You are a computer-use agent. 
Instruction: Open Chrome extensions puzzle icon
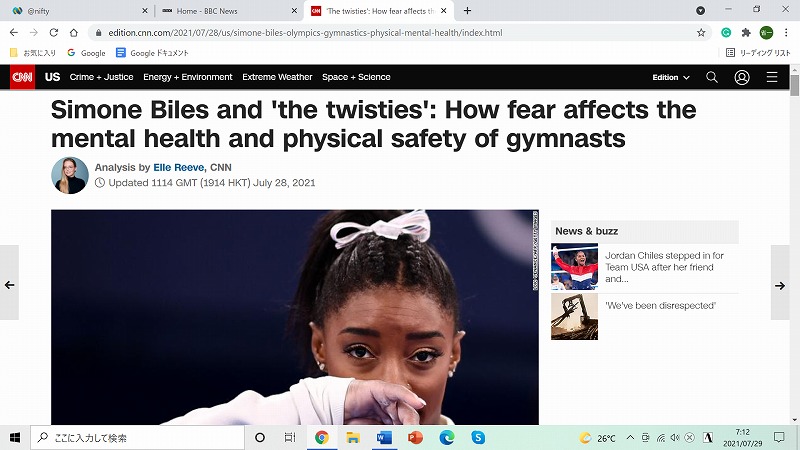pos(746,33)
